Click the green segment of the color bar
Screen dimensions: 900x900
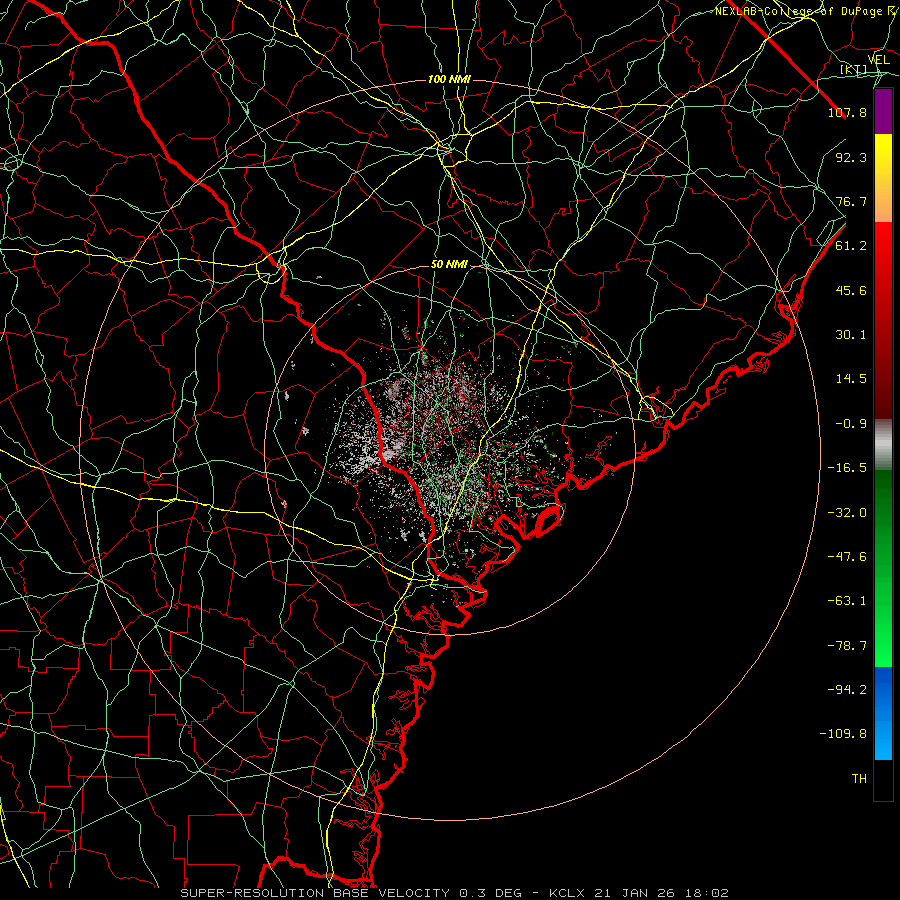point(883,568)
